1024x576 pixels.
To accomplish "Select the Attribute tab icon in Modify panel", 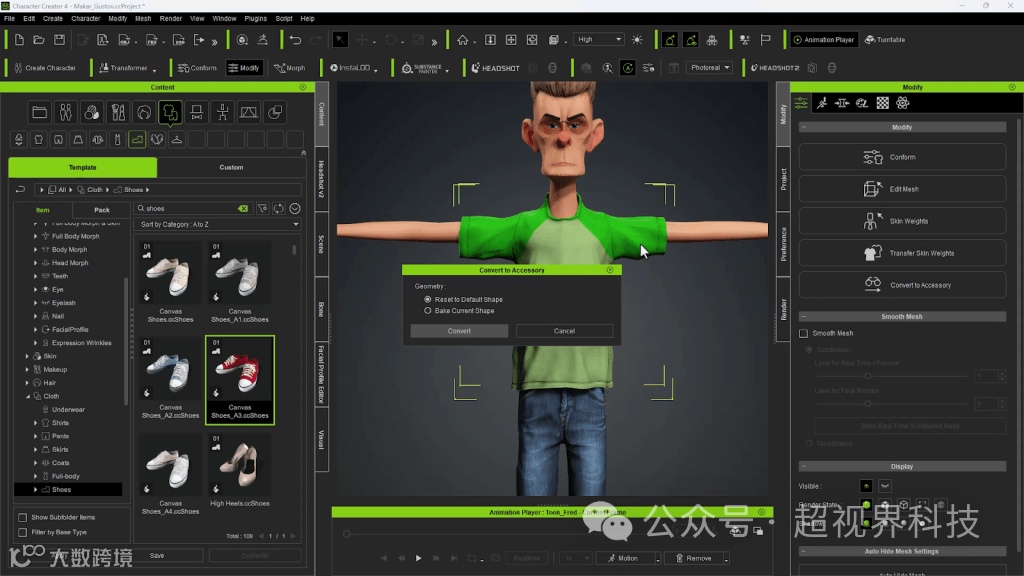I will (x=802, y=103).
